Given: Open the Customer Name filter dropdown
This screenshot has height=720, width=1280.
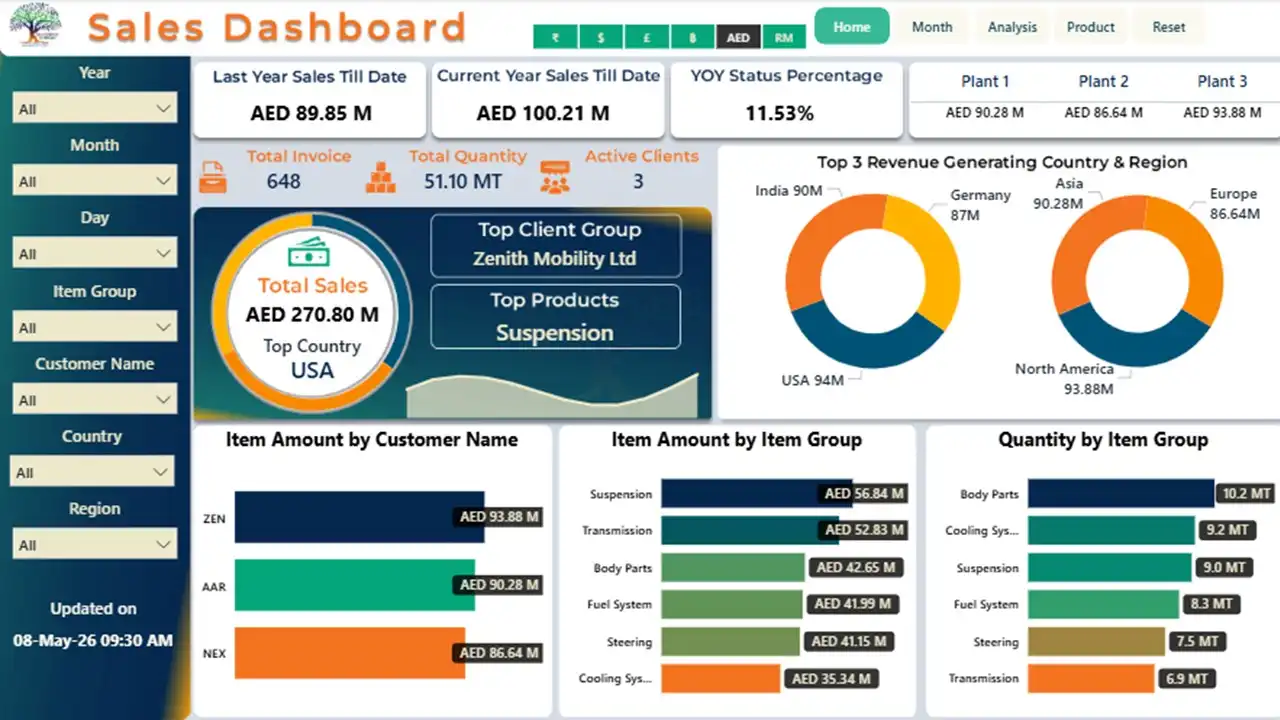Looking at the screenshot, I should 94,400.
